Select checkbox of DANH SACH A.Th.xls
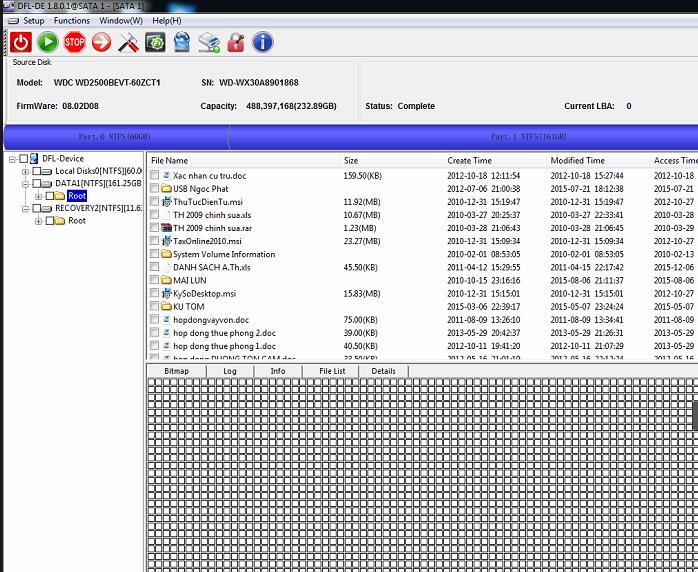This screenshot has height=572, width=698. (x=154, y=267)
